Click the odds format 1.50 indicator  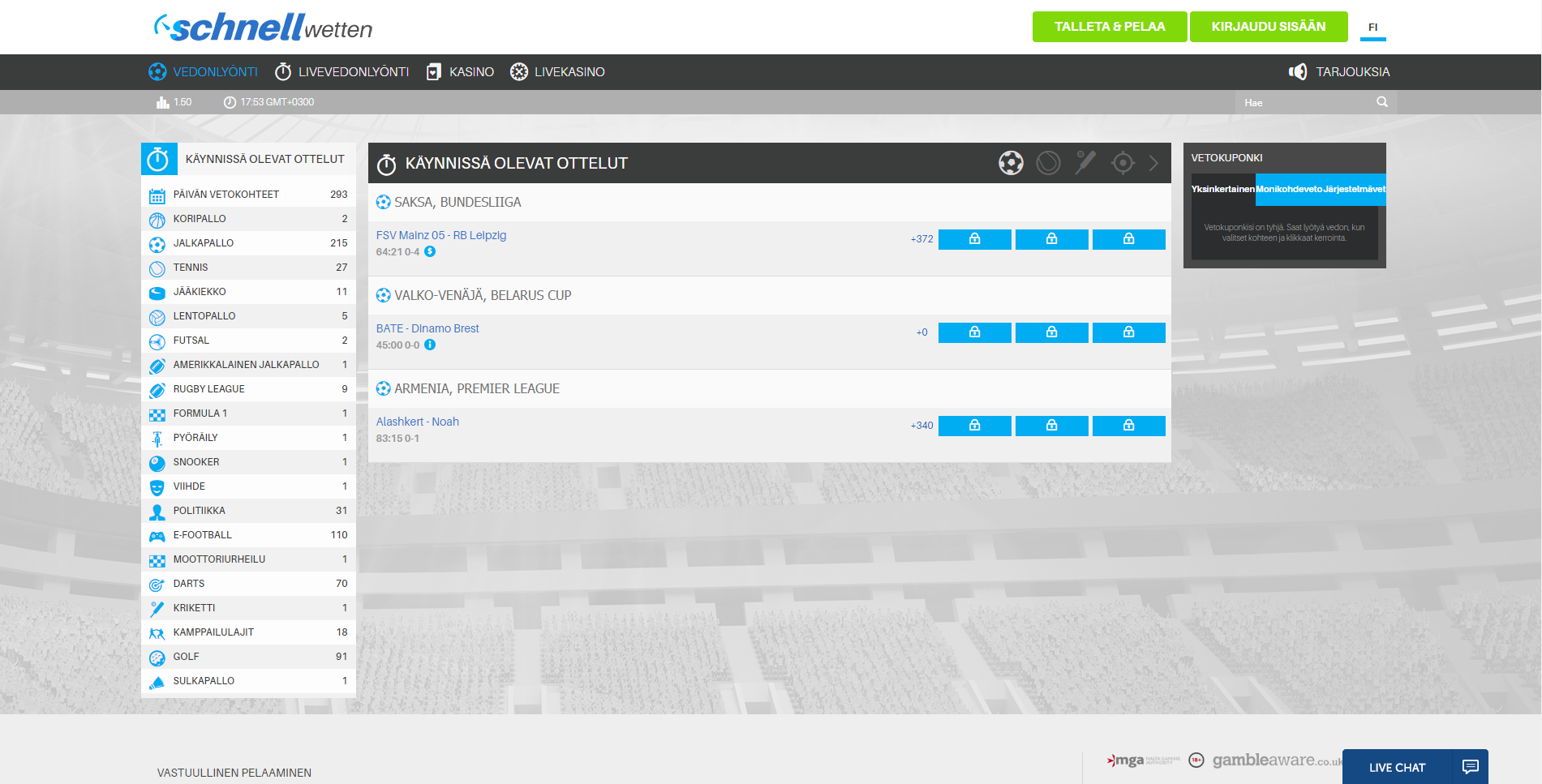pyautogui.click(x=174, y=102)
